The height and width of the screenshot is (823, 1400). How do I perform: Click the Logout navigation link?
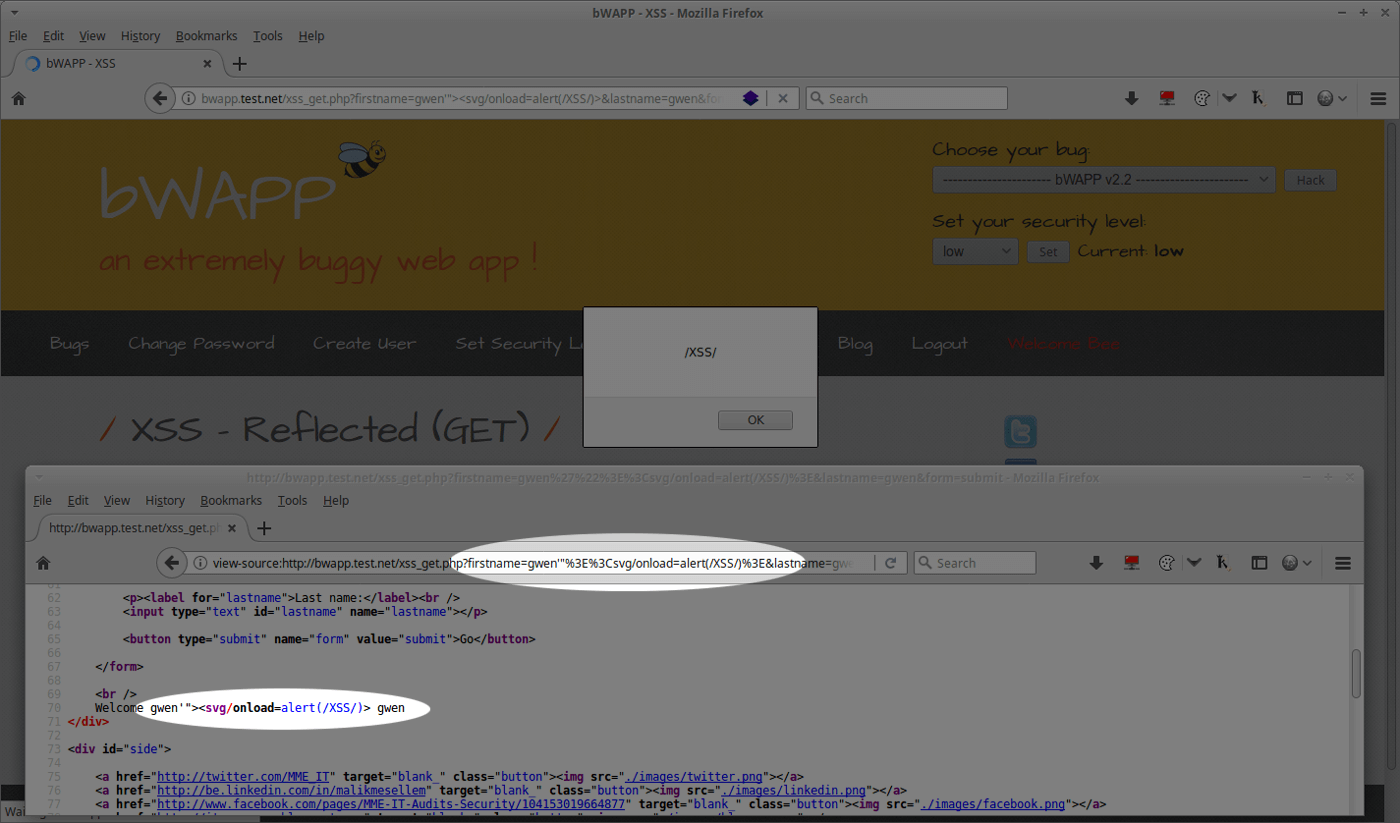pos(939,343)
